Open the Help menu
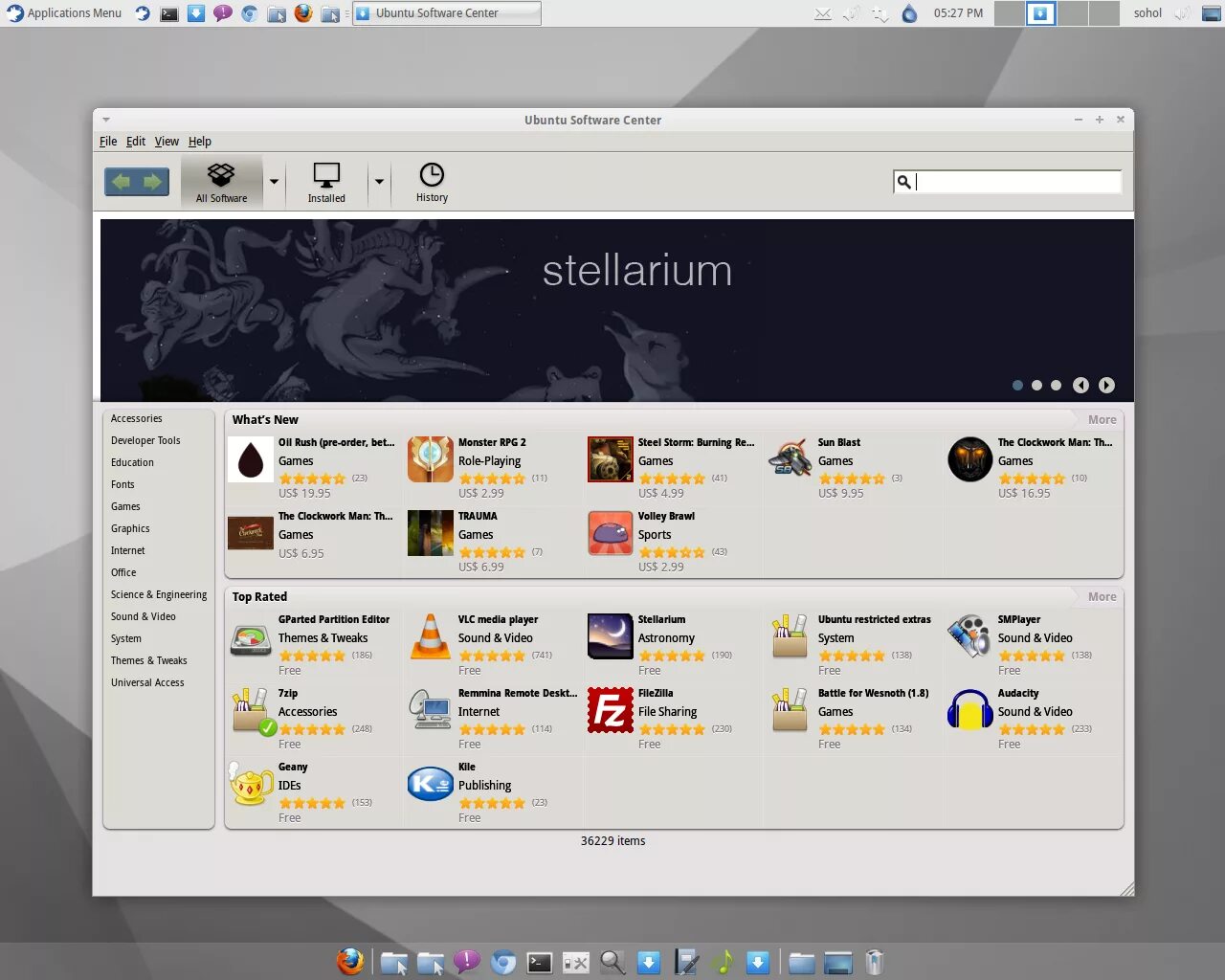This screenshot has width=1225, height=980. pos(200,142)
